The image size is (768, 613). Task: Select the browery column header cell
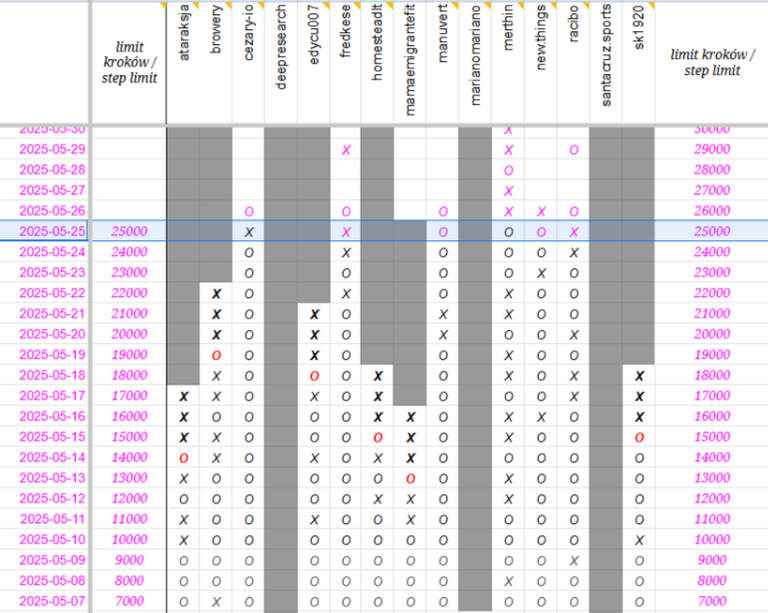(216, 62)
